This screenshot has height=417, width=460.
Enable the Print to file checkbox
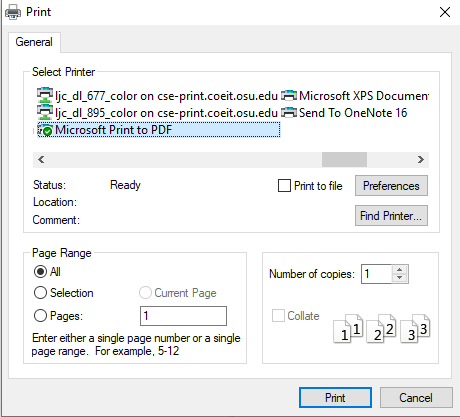[284, 186]
